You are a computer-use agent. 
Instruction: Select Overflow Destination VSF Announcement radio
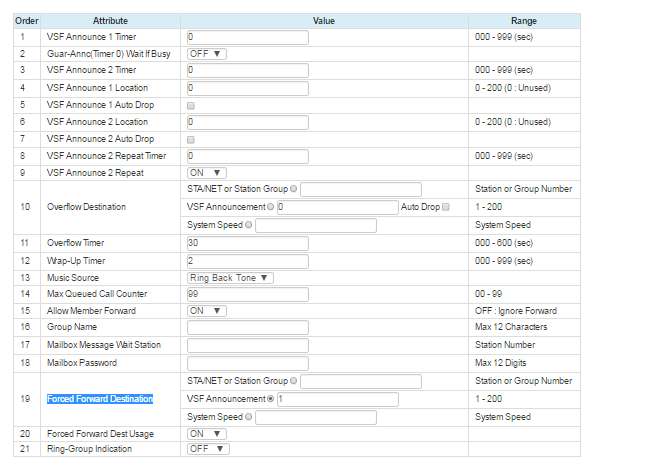coord(271,207)
